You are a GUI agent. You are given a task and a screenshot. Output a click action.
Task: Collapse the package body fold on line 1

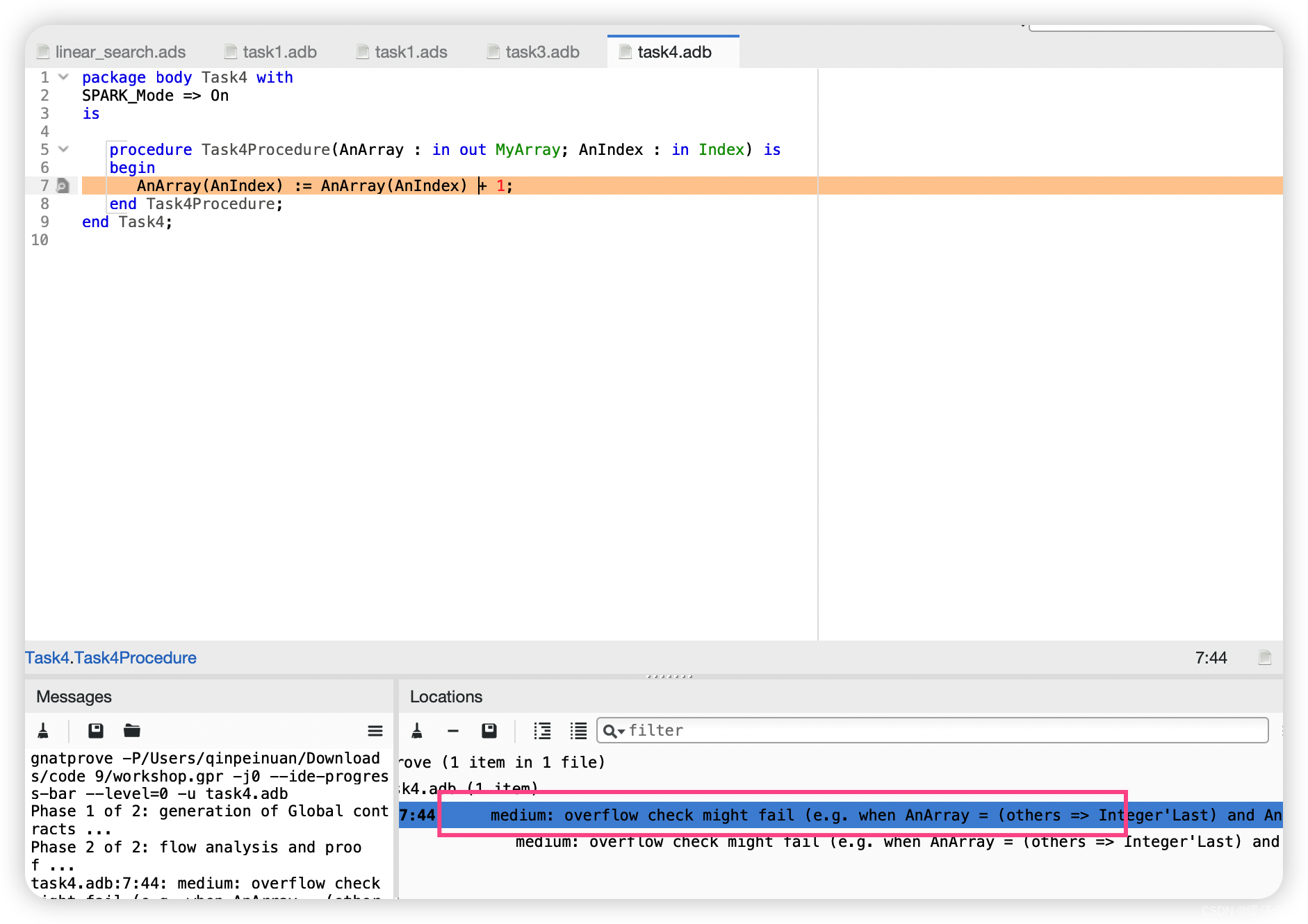click(63, 77)
